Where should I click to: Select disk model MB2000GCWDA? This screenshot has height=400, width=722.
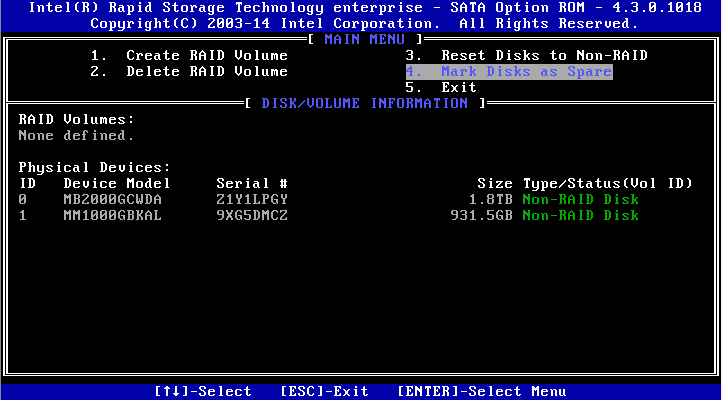[x=112, y=199]
